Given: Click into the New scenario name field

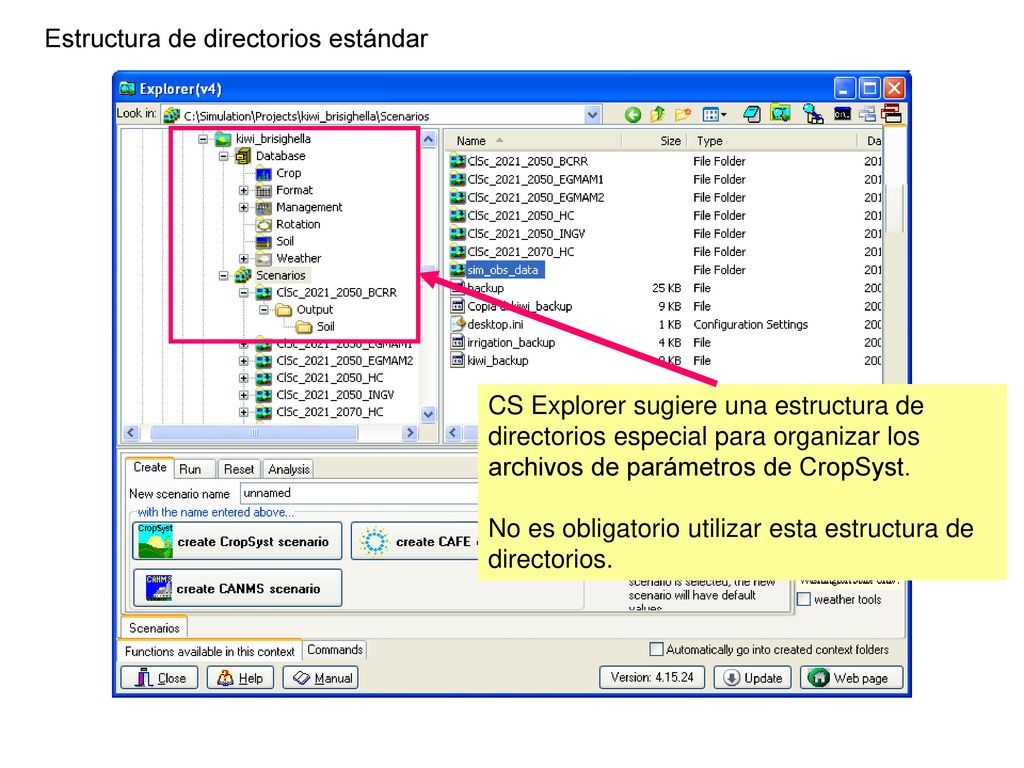Looking at the screenshot, I should click(359, 493).
